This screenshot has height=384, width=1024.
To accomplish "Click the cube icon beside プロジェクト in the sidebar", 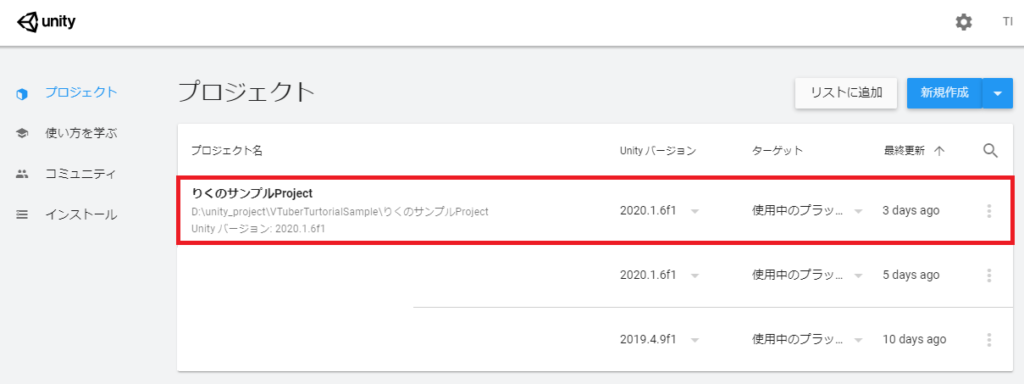I will click(22, 93).
